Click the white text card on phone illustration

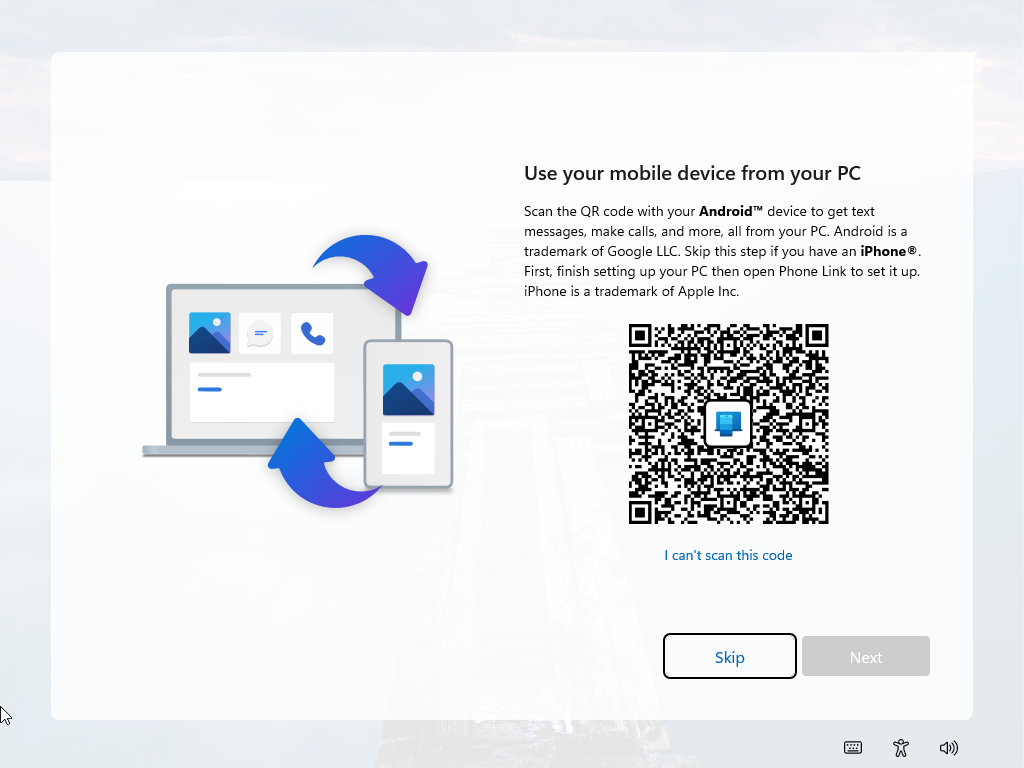(408, 448)
